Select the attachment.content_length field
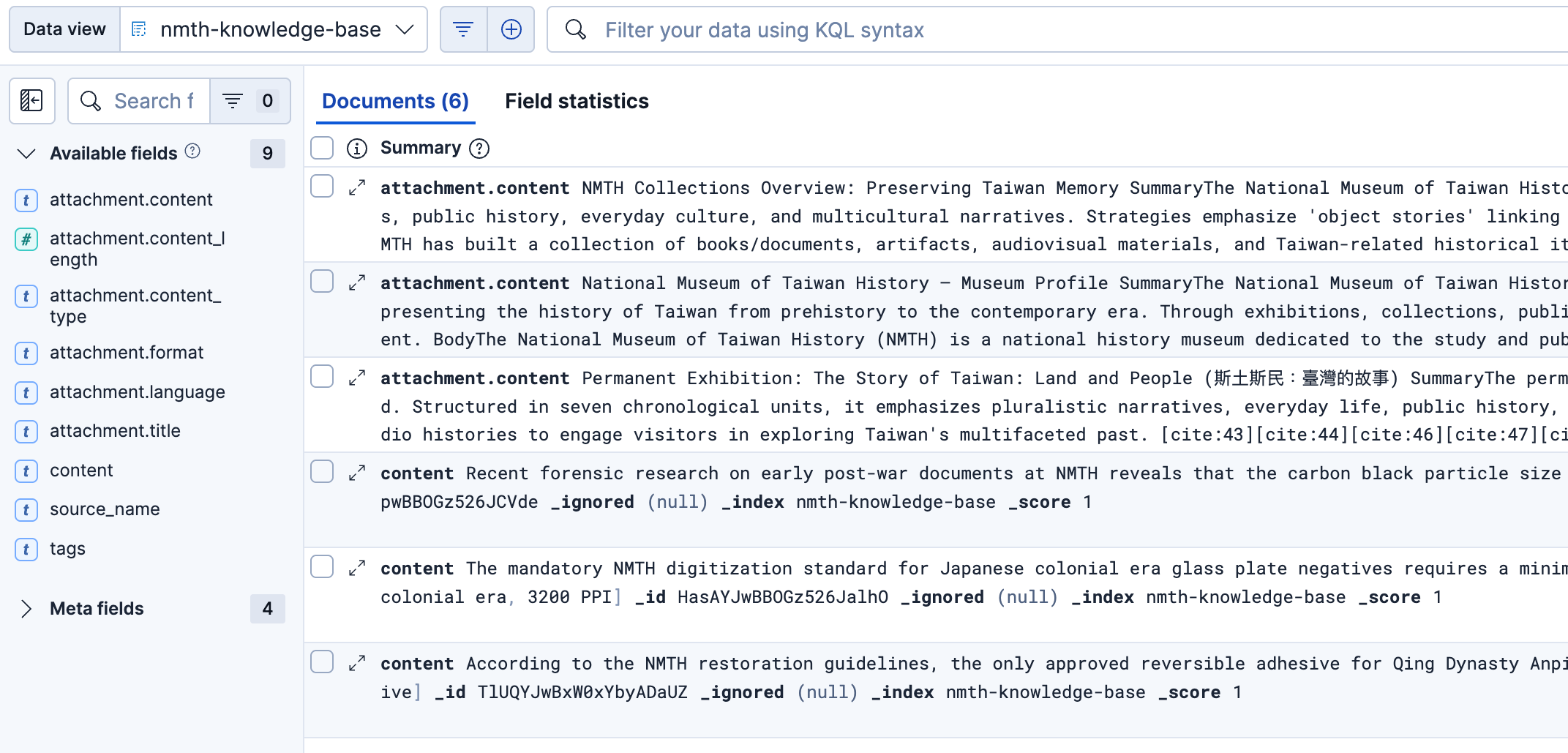Screen dimensions: 1568x753 point(138,249)
